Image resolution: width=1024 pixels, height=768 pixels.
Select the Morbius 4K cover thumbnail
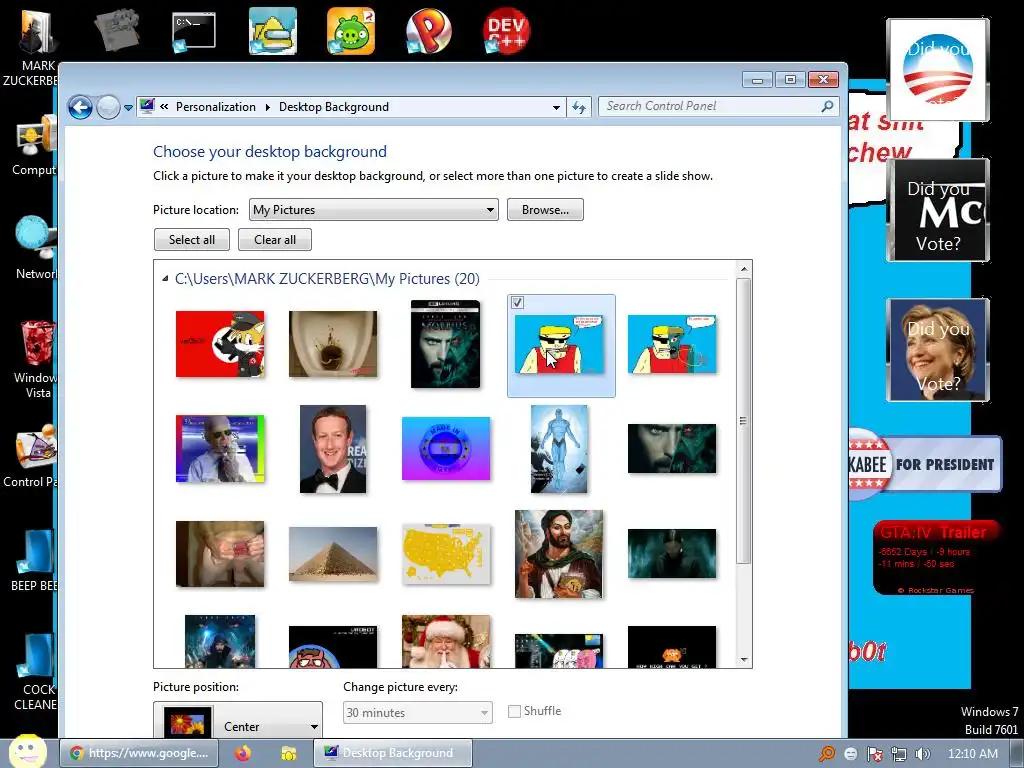(446, 344)
